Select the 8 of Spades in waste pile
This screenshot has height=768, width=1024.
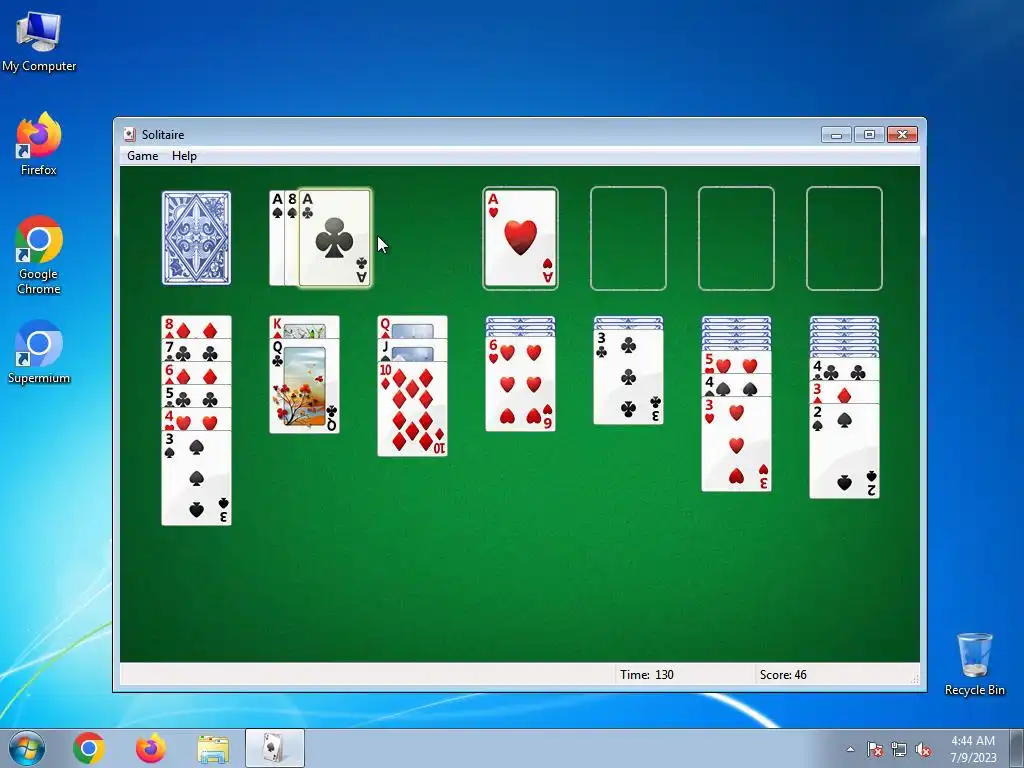(x=291, y=238)
